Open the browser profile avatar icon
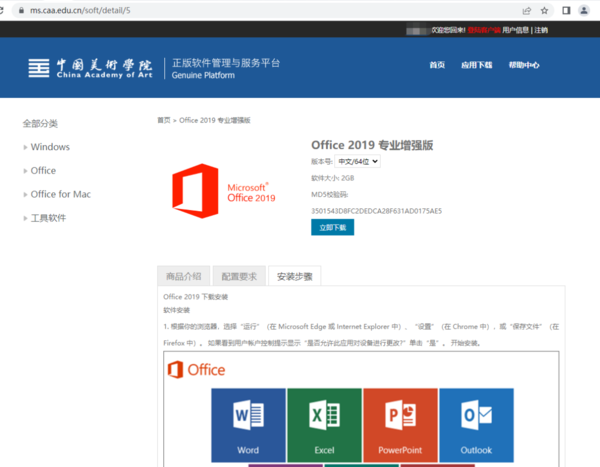Viewport: 600px width, 467px height. coord(583,10)
